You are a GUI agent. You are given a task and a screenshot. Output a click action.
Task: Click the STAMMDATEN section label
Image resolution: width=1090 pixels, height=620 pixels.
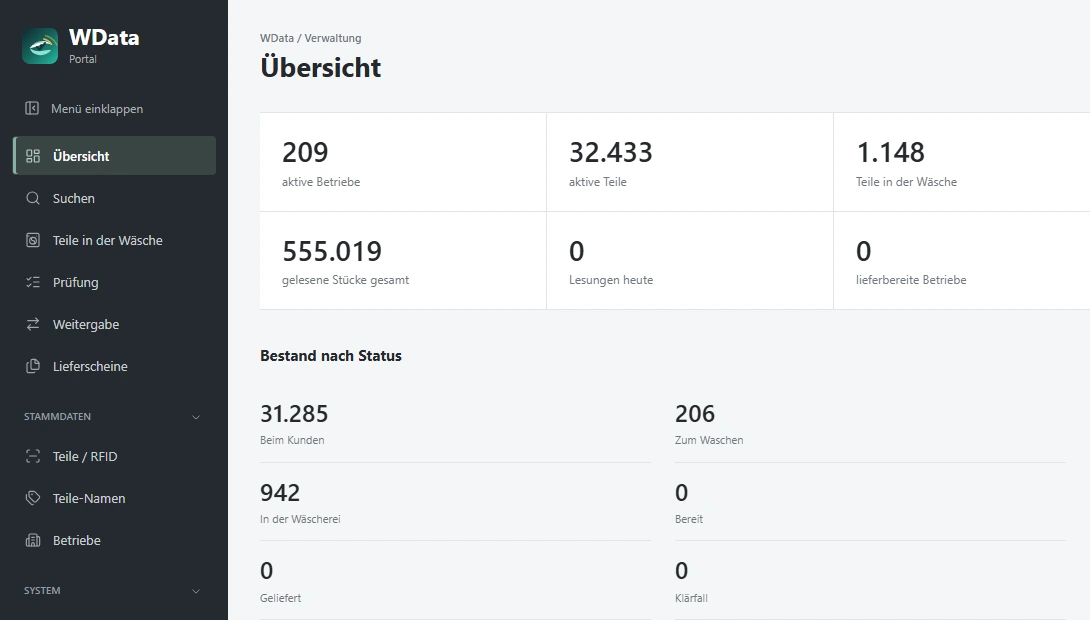[57, 417]
